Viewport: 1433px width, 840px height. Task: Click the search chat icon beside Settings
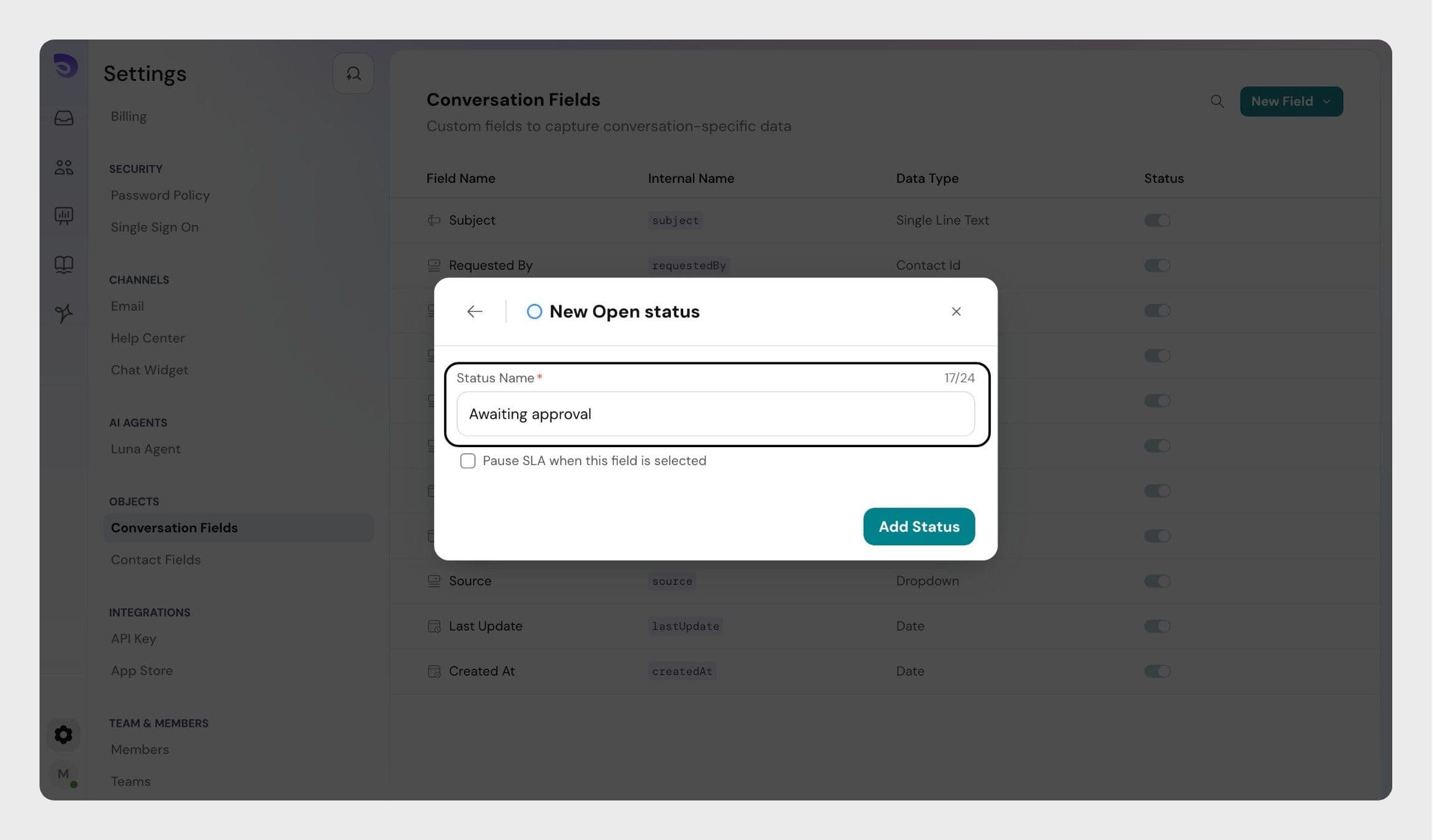coord(353,73)
